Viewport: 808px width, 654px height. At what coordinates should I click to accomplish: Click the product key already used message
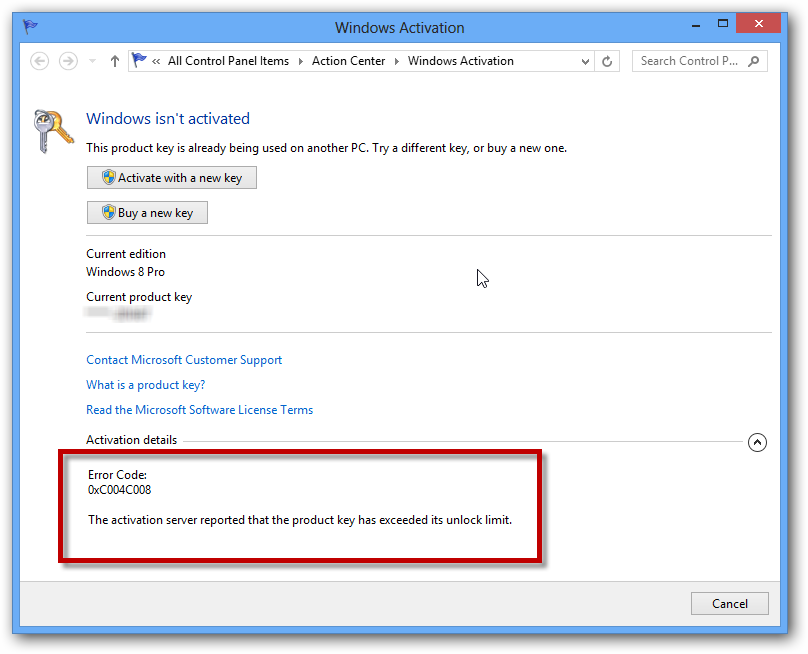click(x=326, y=148)
